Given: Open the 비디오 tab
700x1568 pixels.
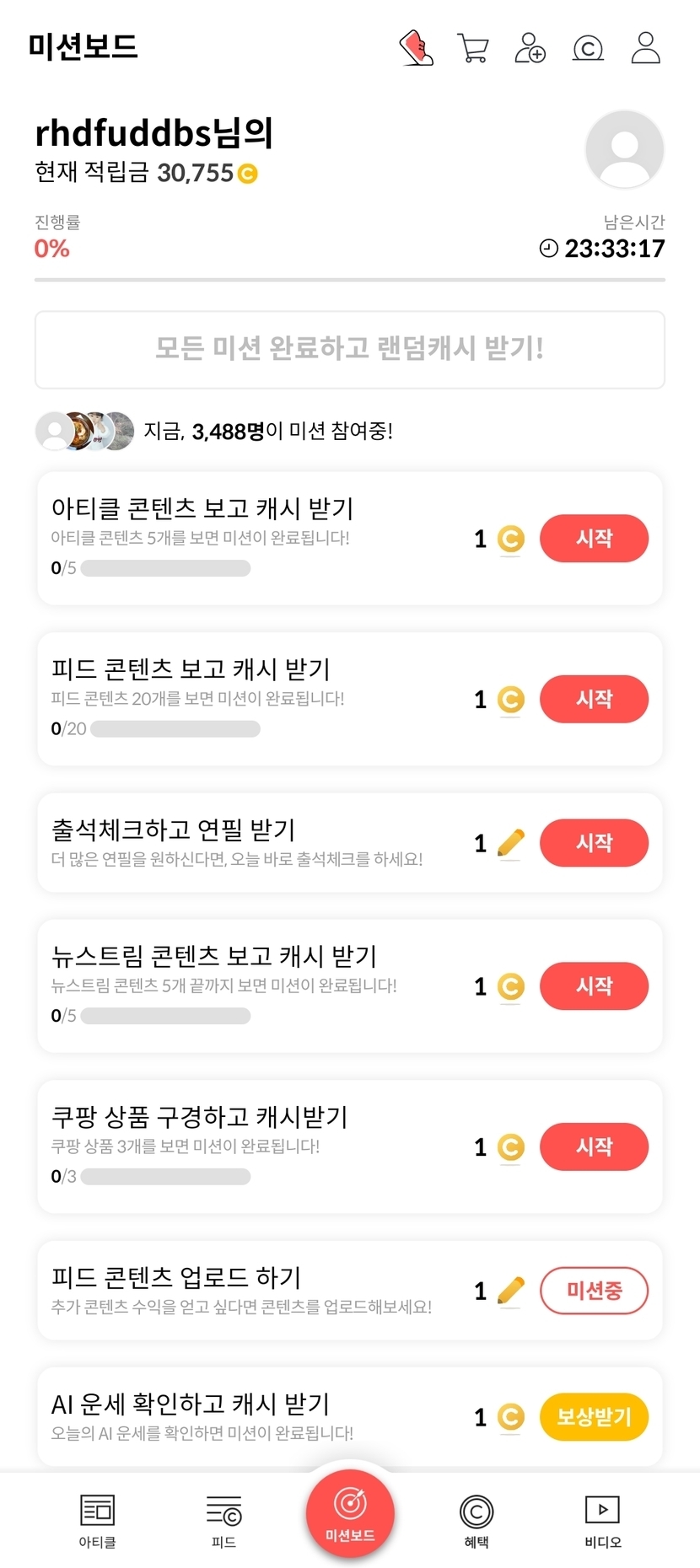Looking at the screenshot, I should click(602, 1520).
